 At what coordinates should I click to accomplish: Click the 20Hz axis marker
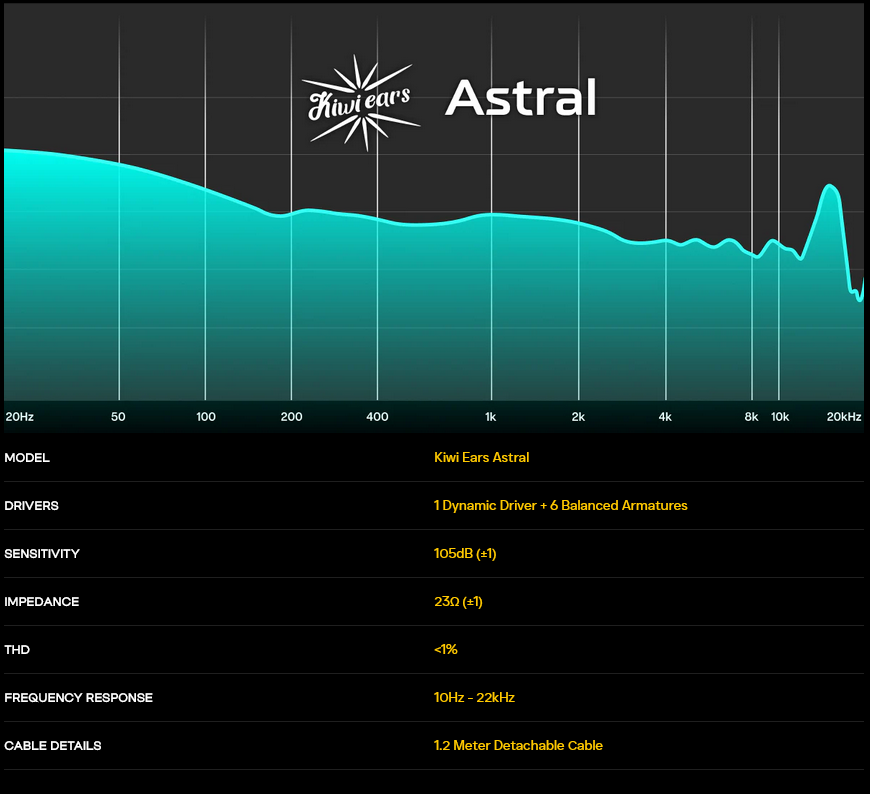22,417
